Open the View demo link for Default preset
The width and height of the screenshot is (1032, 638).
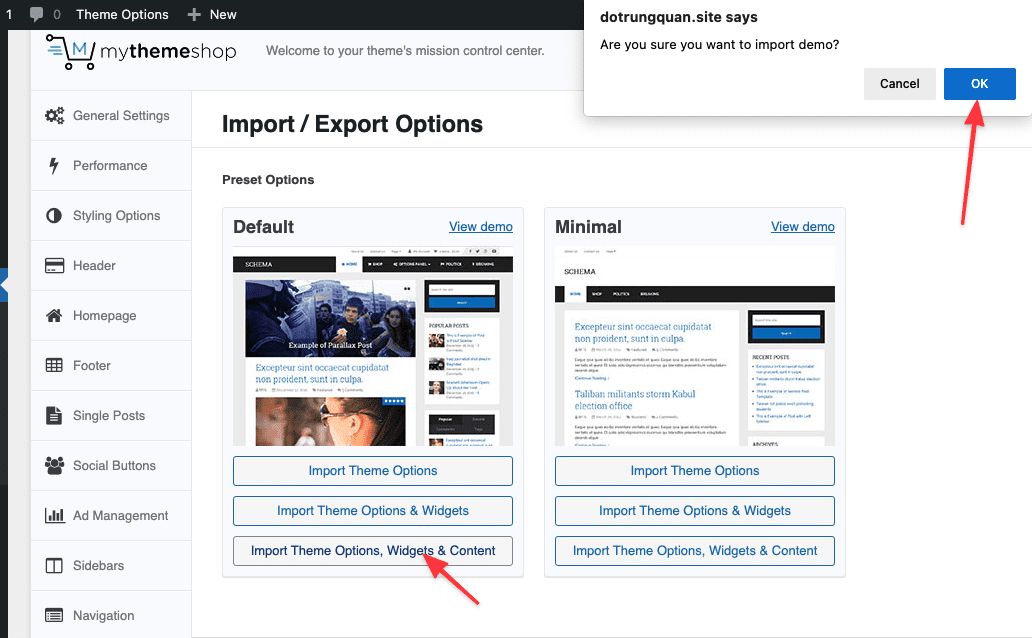(480, 226)
